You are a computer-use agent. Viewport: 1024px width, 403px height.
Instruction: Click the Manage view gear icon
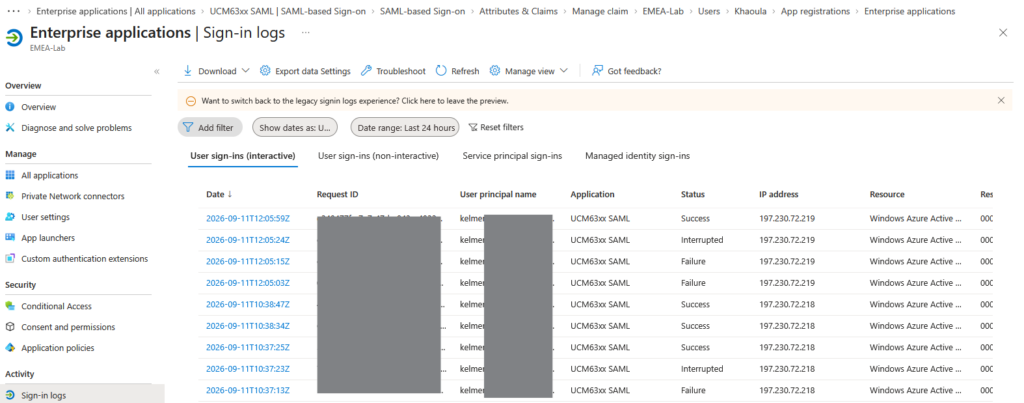click(x=495, y=71)
